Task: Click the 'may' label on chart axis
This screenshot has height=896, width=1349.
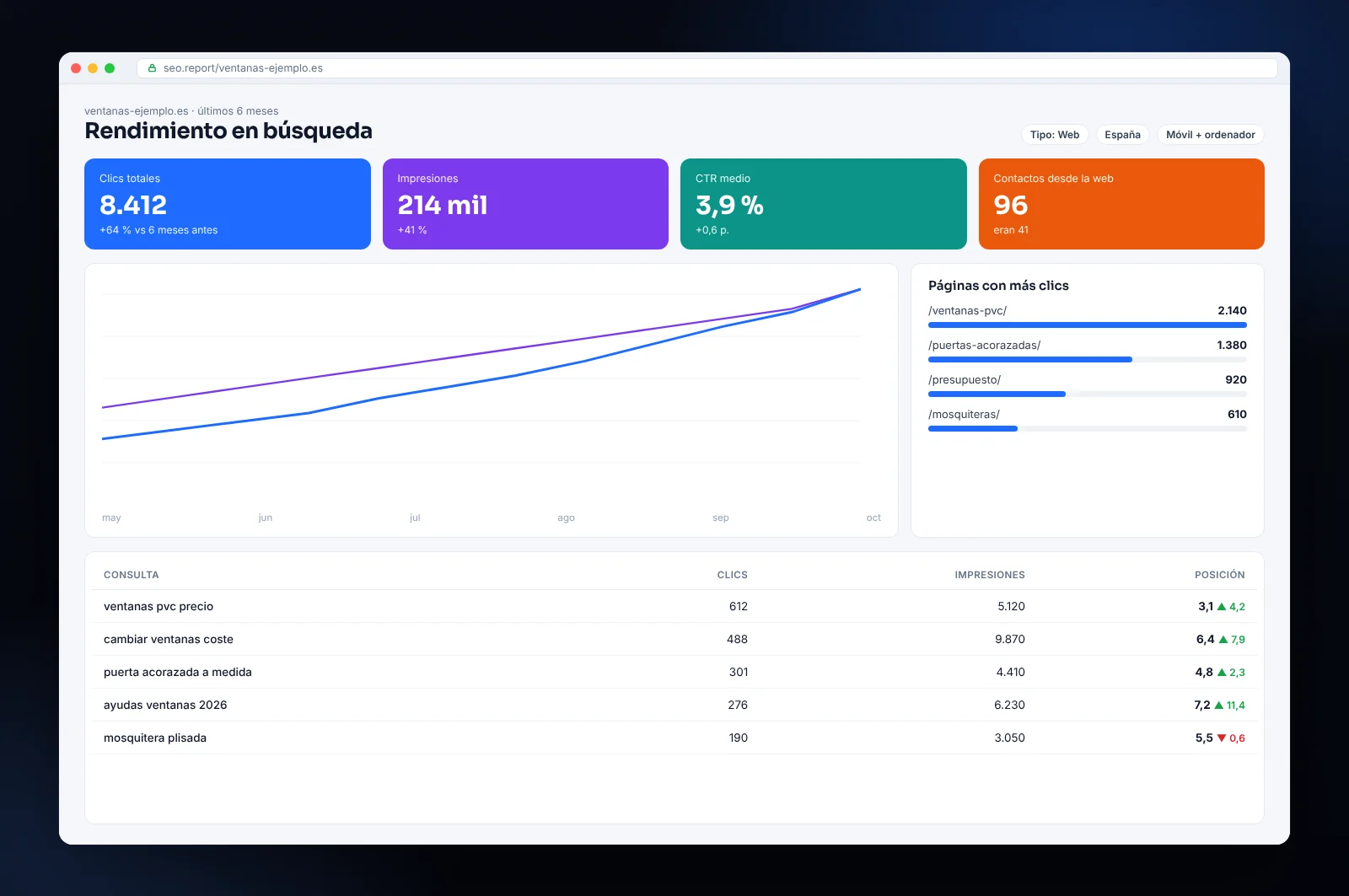Action: coord(111,518)
